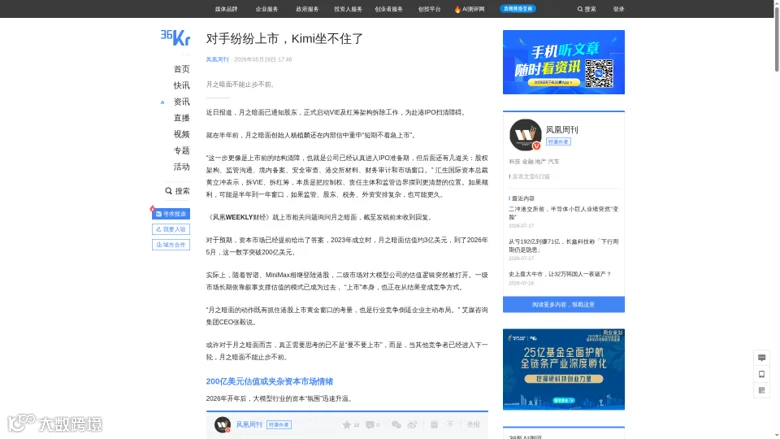The width and height of the screenshot is (780, 439).
Task: Open 投资人服务 in top navigation
Action: point(348,9)
